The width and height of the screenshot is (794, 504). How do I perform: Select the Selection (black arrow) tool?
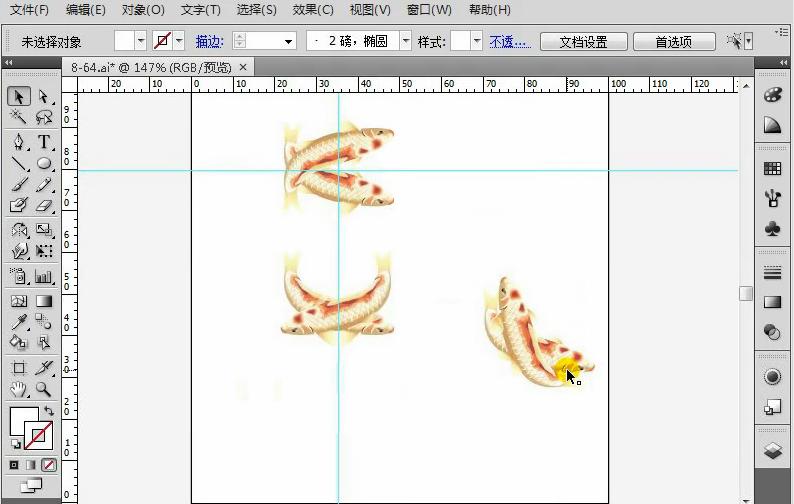coord(19,96)
